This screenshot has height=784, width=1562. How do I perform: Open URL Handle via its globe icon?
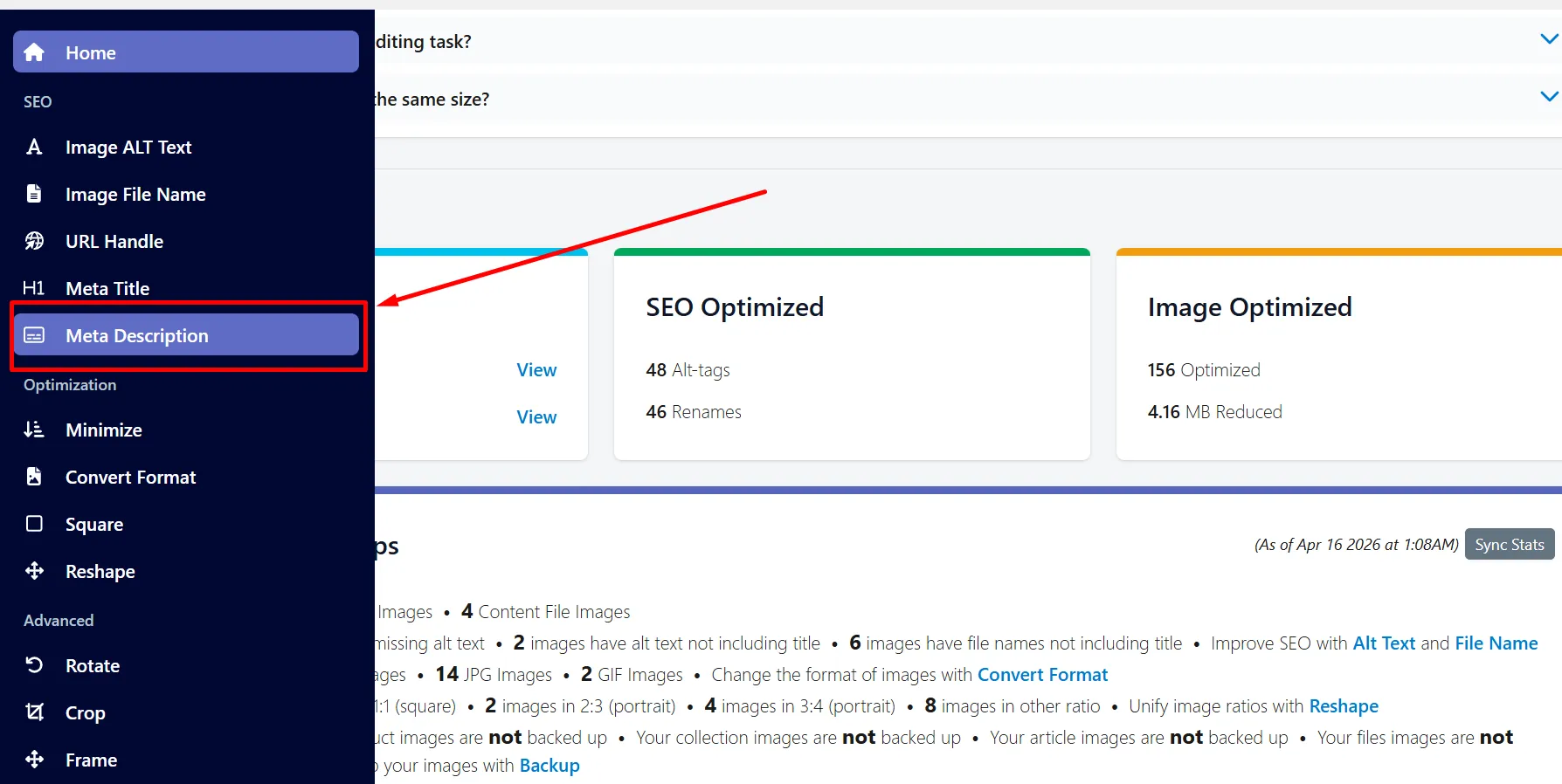pyautogui.click(x=34, y=241)
